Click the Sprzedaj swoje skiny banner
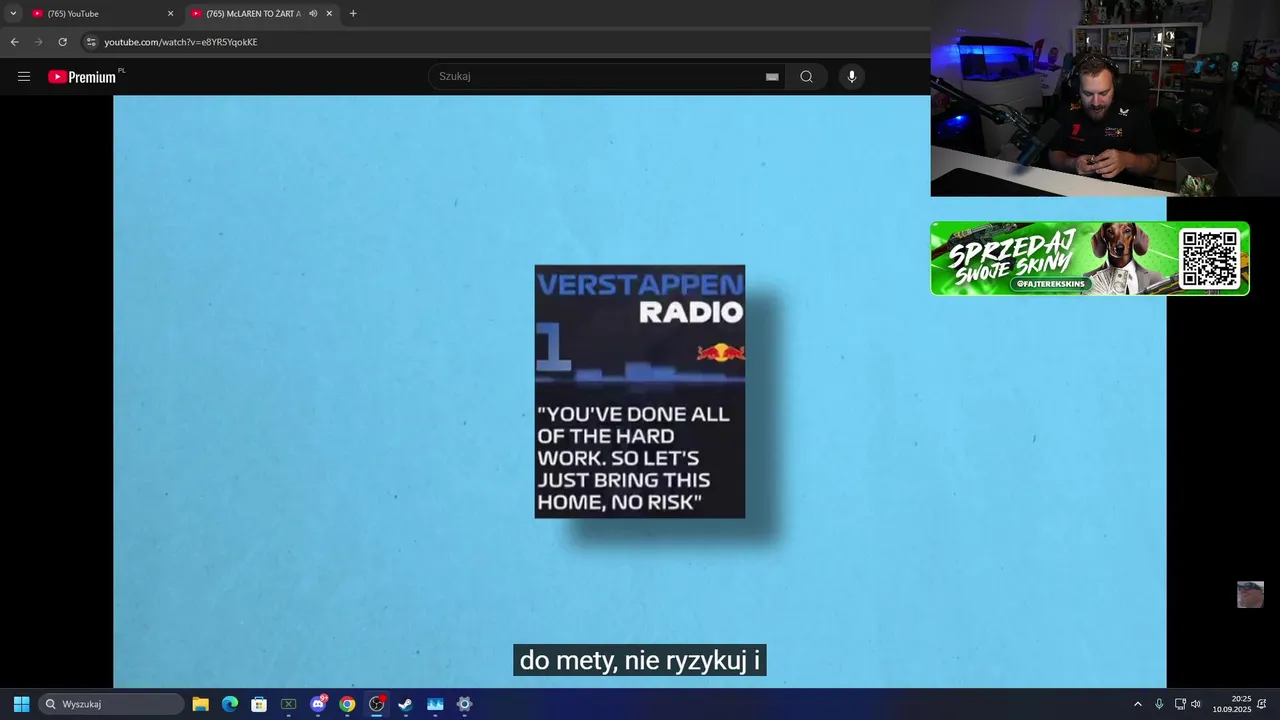 [x=1090, y=258]
